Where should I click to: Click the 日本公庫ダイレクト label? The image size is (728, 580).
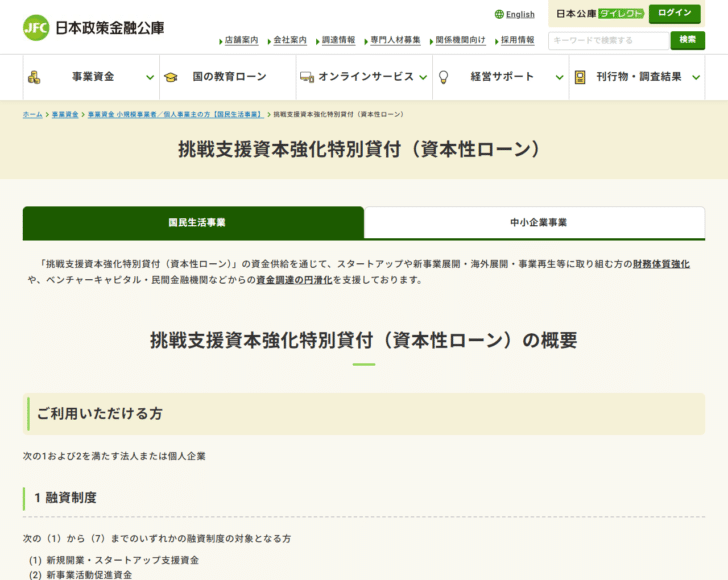click(x=599, y=14)
